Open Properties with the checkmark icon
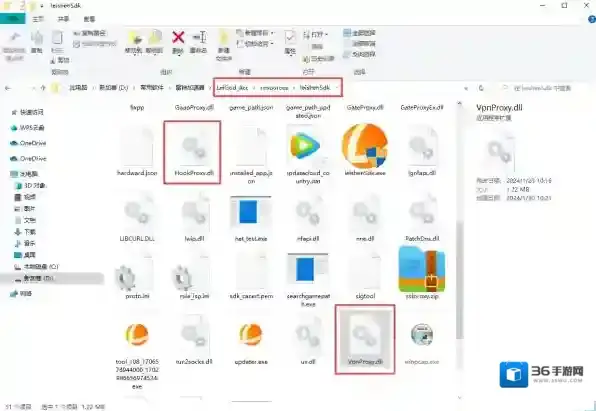Screen dimensions: 596x411 pos(290,38)
